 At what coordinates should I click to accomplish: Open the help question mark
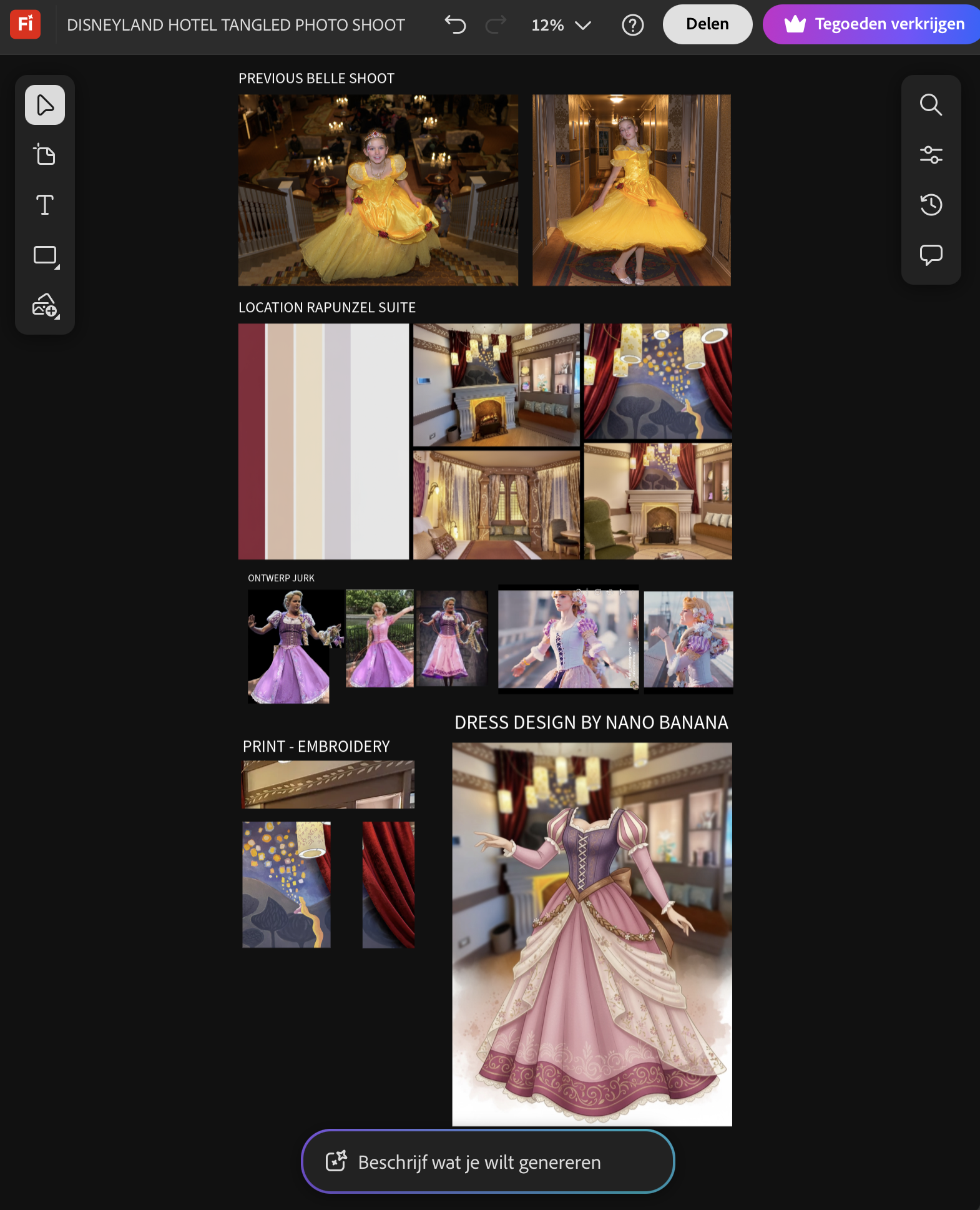click(632, 25)
